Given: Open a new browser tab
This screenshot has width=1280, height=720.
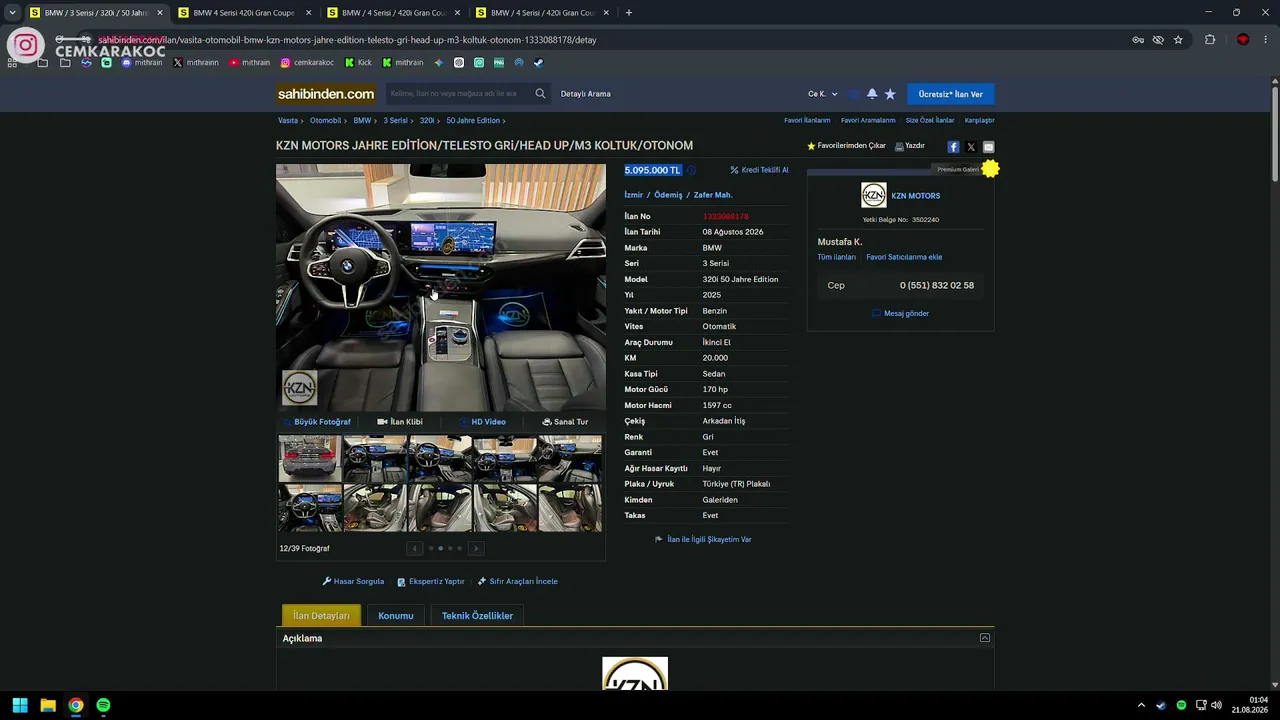Looking at the screenshot, I should pos(629,13).
